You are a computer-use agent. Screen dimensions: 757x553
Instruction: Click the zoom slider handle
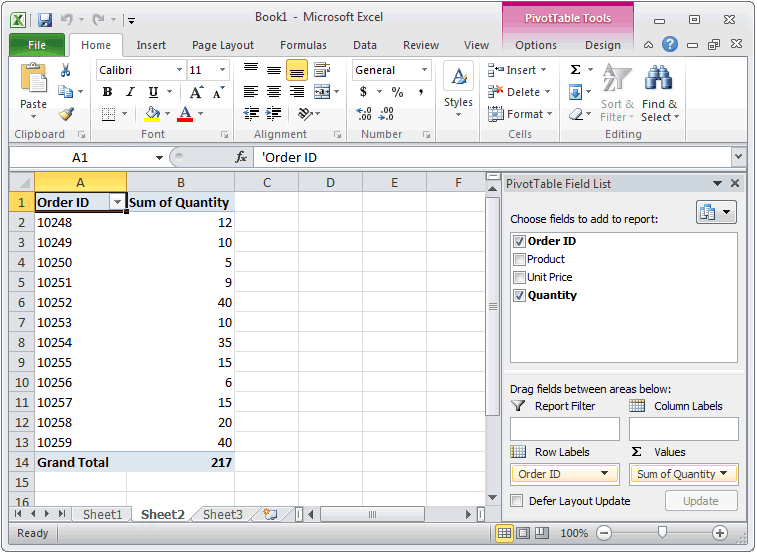[x=662, y=532]
